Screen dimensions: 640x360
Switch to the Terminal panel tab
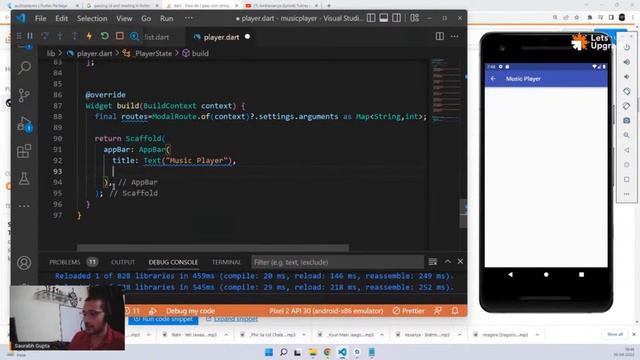coord(227,262)
